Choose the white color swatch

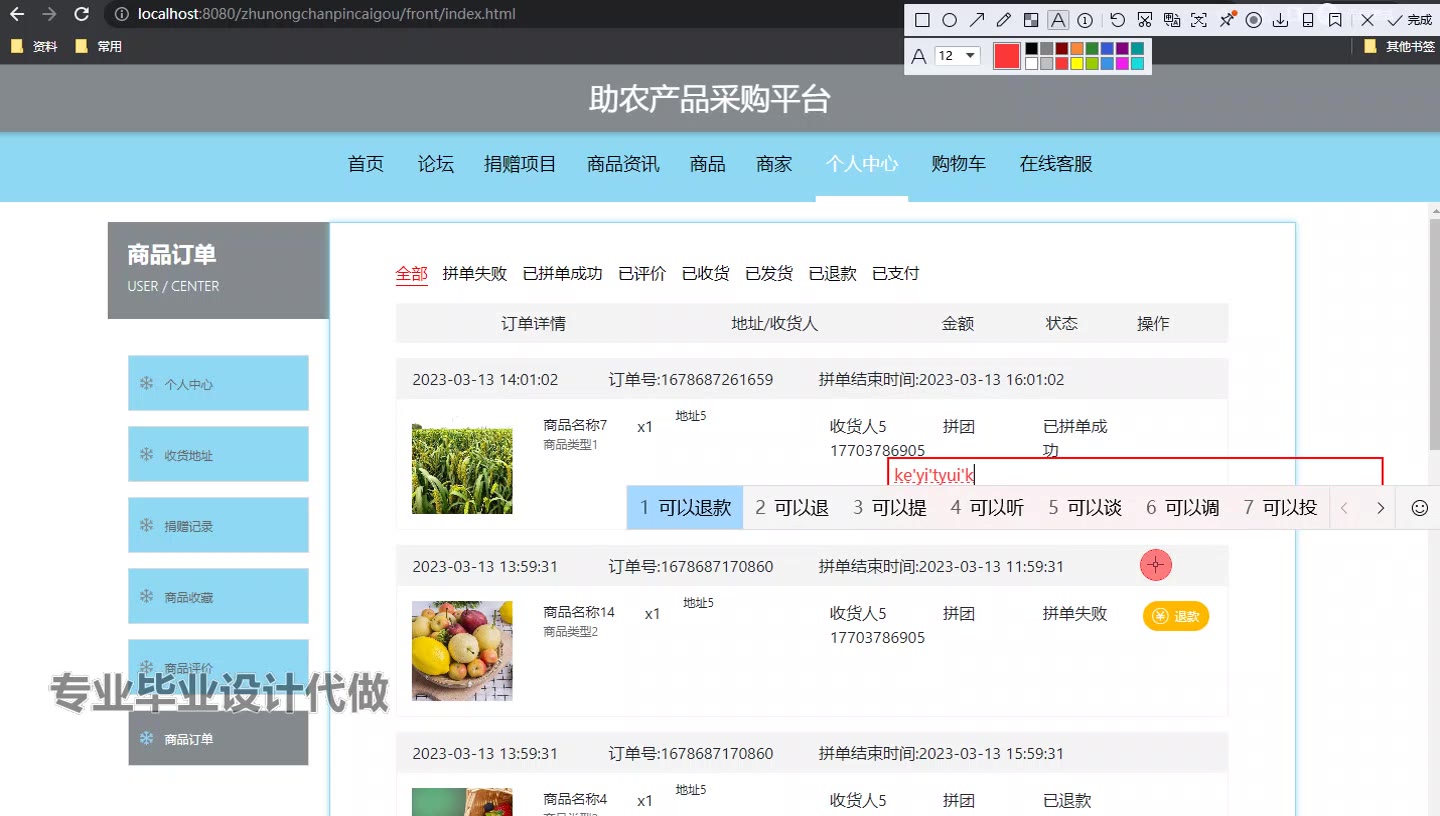(x=1032, y=64)
